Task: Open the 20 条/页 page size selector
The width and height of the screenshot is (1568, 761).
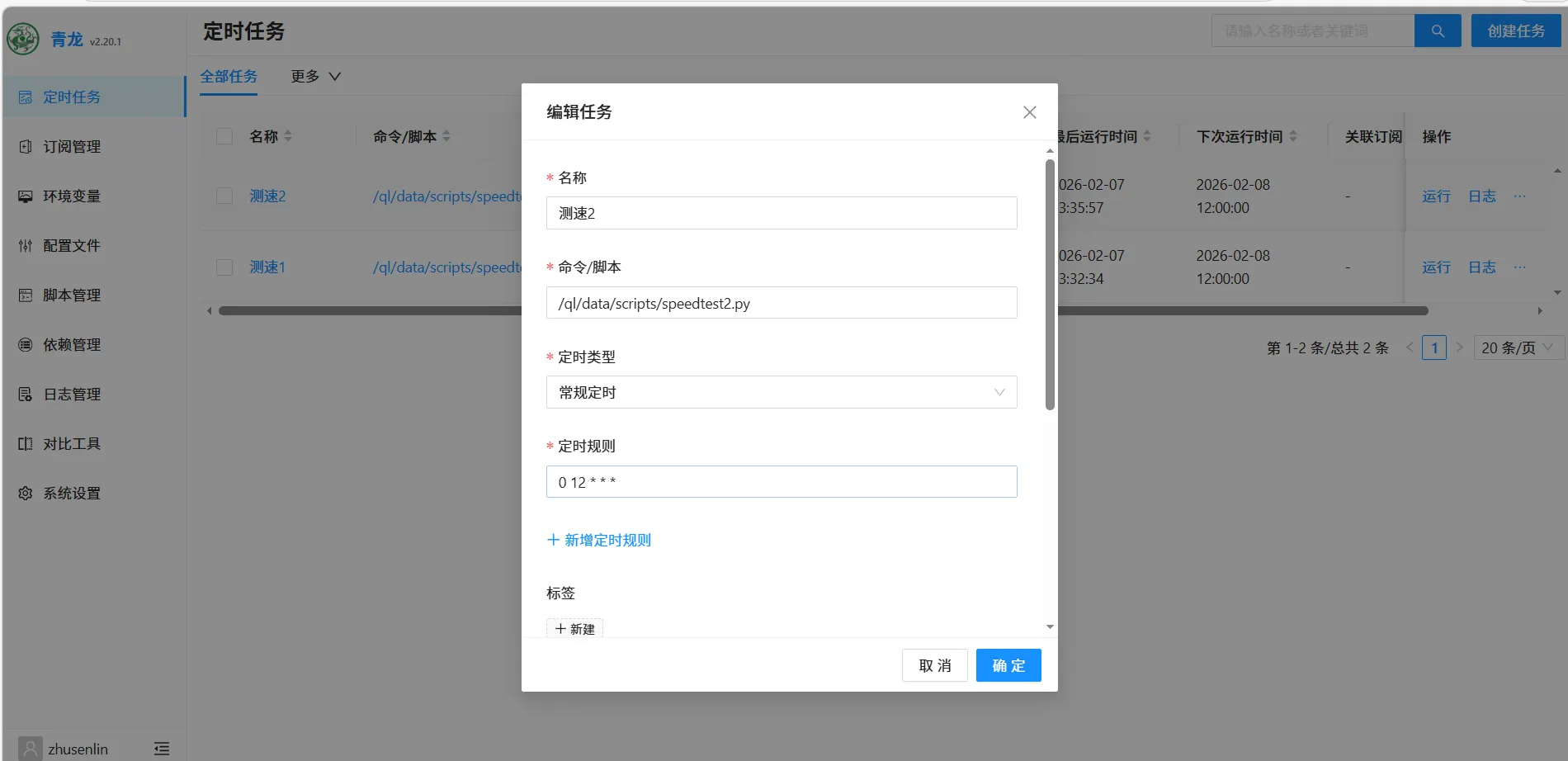Action: [x=1517, y=348]
